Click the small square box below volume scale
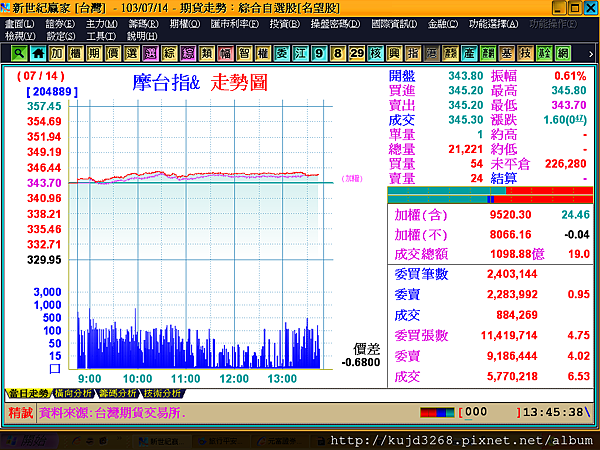This screenshot has height=450, width=600. coord(55,368)
